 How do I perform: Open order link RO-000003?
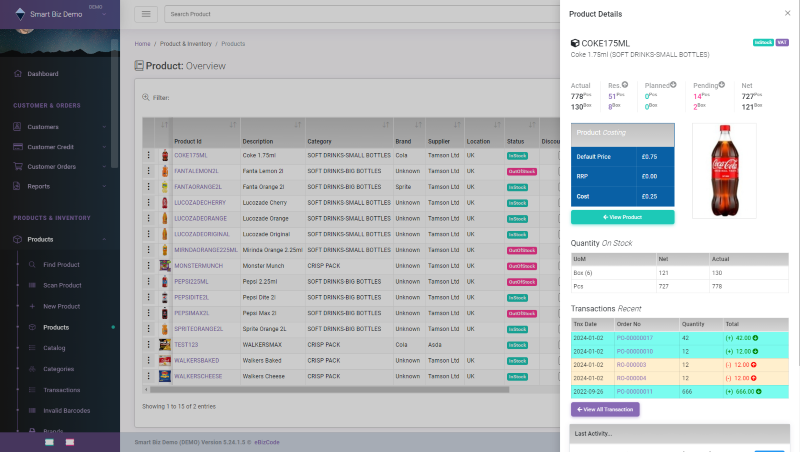[631, 365]
